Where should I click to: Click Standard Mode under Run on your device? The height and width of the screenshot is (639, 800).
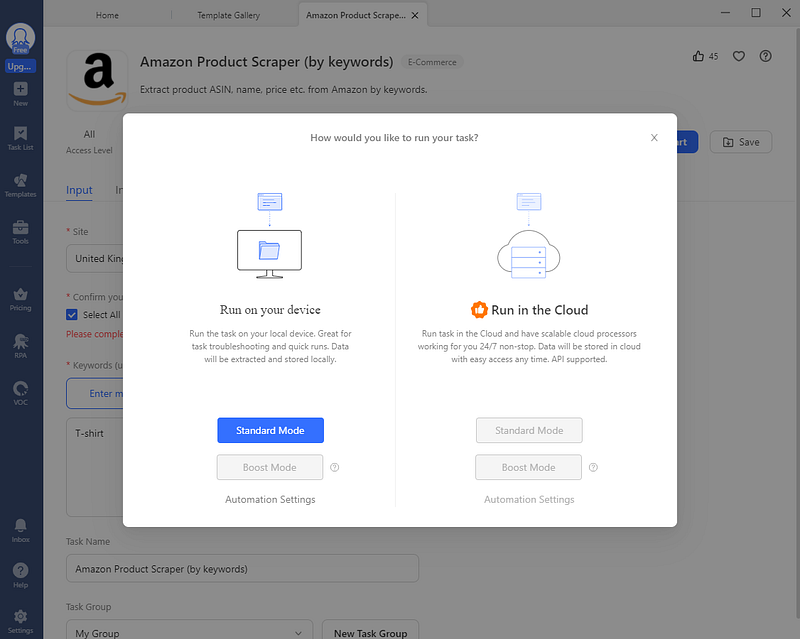(270, 430)
